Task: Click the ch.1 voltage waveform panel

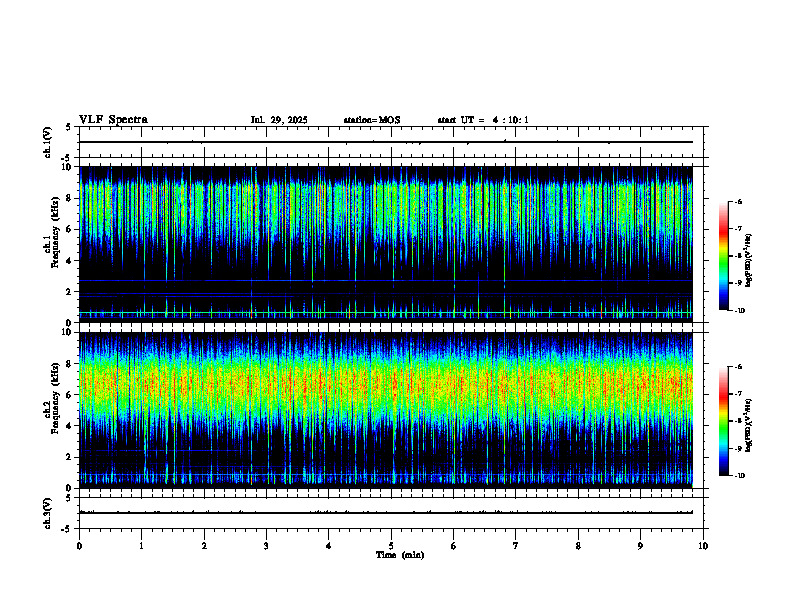Action: (391, 142)
